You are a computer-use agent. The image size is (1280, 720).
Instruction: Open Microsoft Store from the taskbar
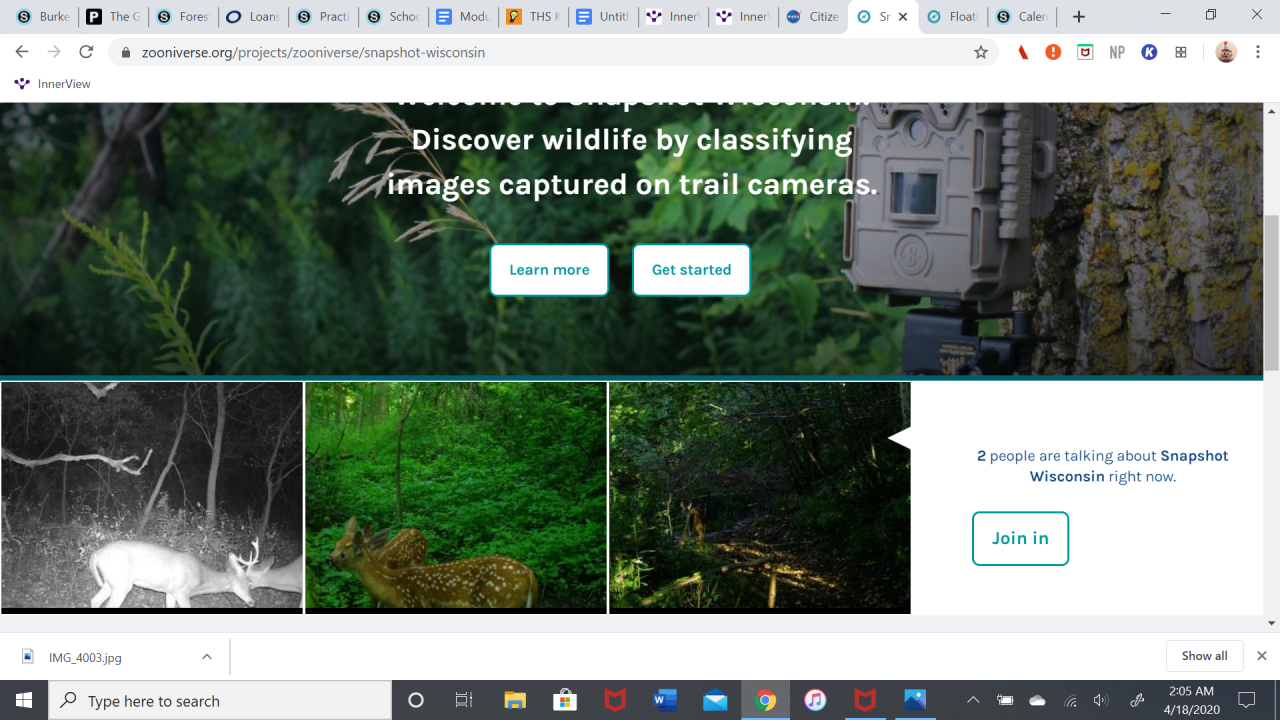(x=565, y=700)
